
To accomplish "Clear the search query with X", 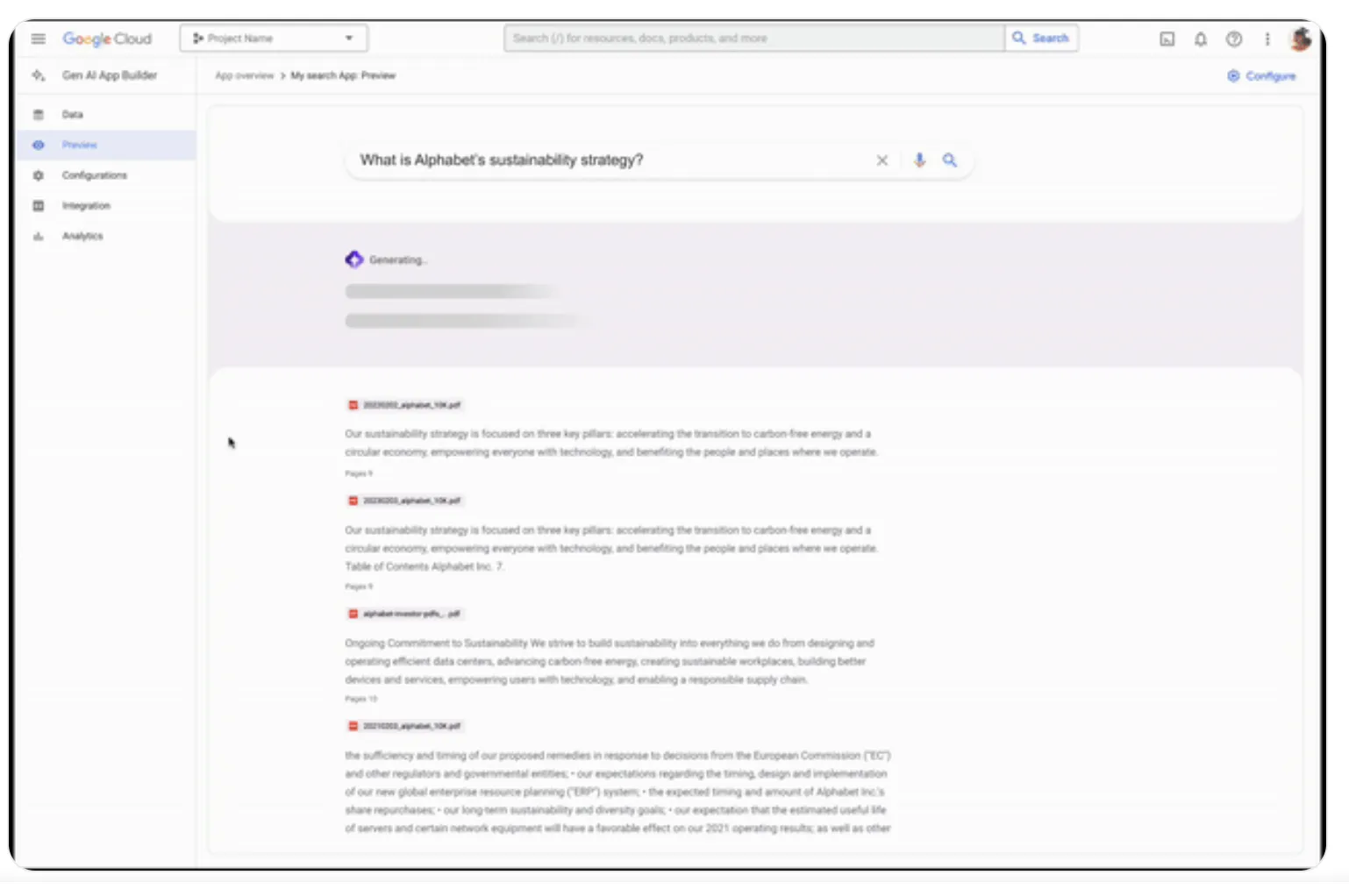I will pos(881,160).
